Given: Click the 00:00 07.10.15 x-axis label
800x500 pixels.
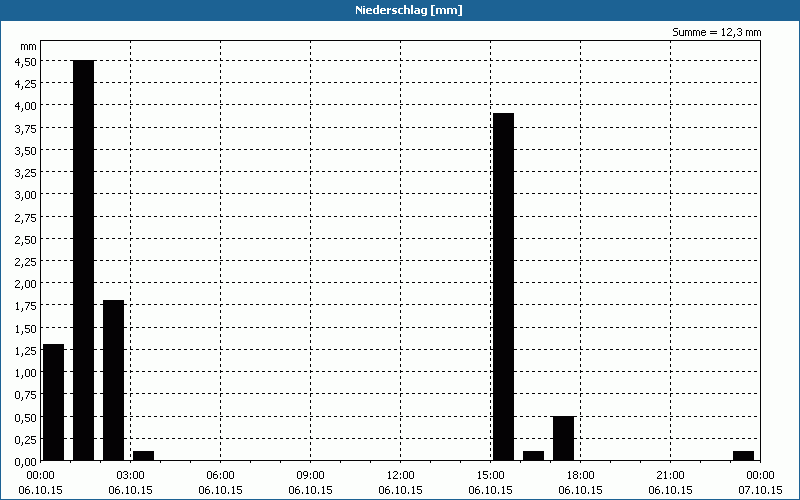Looking at the screenshot, I should coord(760,483).
